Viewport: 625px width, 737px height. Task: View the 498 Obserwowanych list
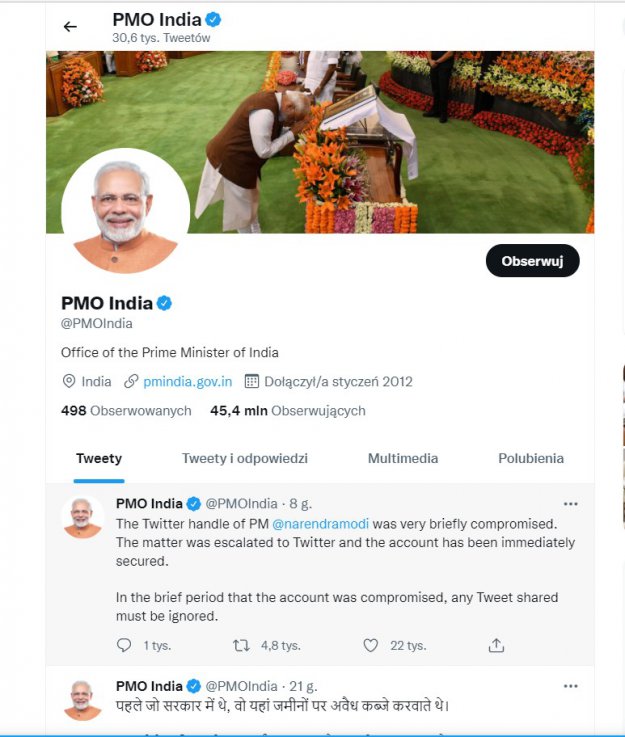(x=126, y=410)
